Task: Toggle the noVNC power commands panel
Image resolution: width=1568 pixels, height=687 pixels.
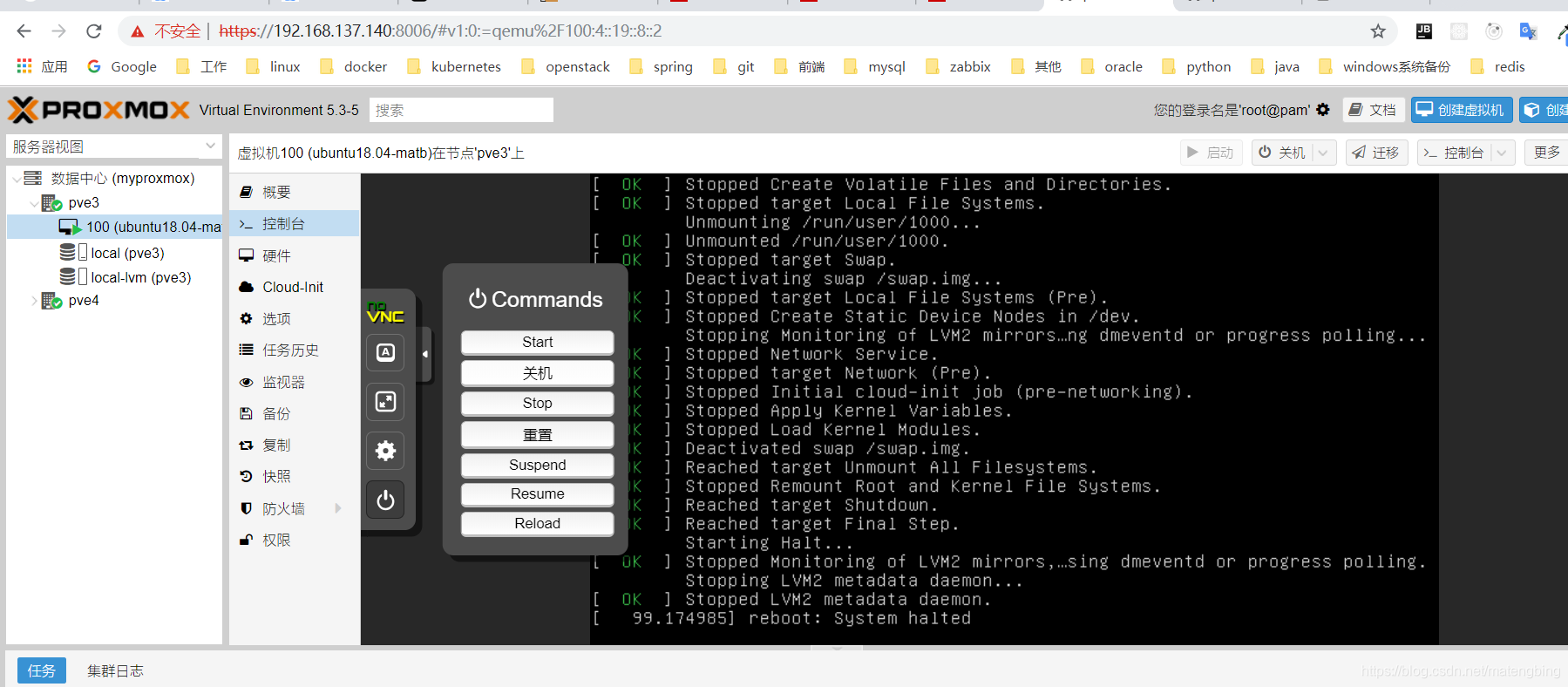Action: (385, 500)
